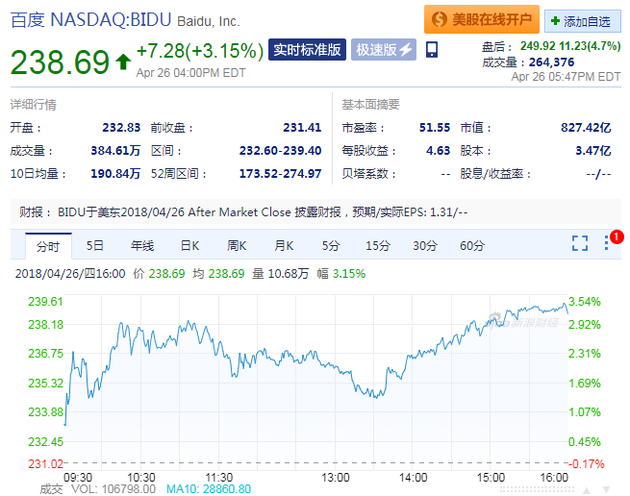Switch to 极速版 fast mode
This screenshot has width=630, height=496.
(x=383, y=50)
